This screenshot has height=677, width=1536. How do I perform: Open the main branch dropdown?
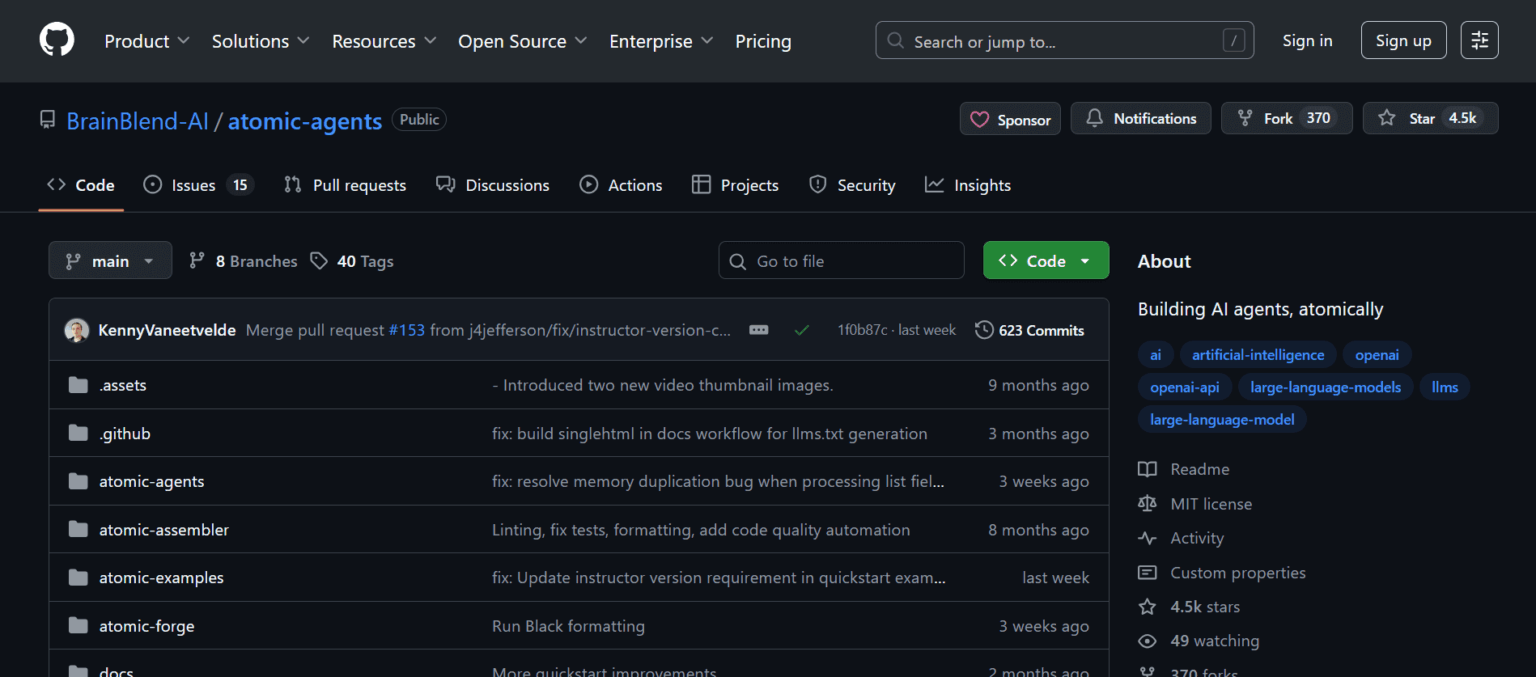(110, 260)
